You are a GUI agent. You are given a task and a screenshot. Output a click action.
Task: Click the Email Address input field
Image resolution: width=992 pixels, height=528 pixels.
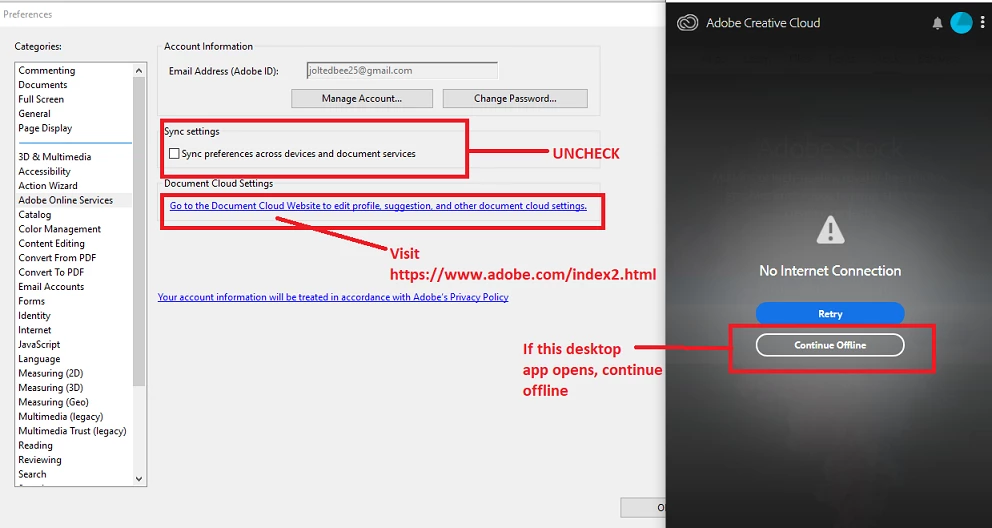[x=402, y=71]
